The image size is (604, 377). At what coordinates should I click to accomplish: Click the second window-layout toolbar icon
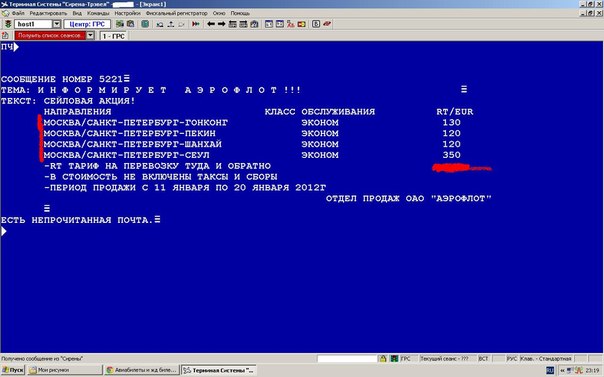(x=280, y=24)
